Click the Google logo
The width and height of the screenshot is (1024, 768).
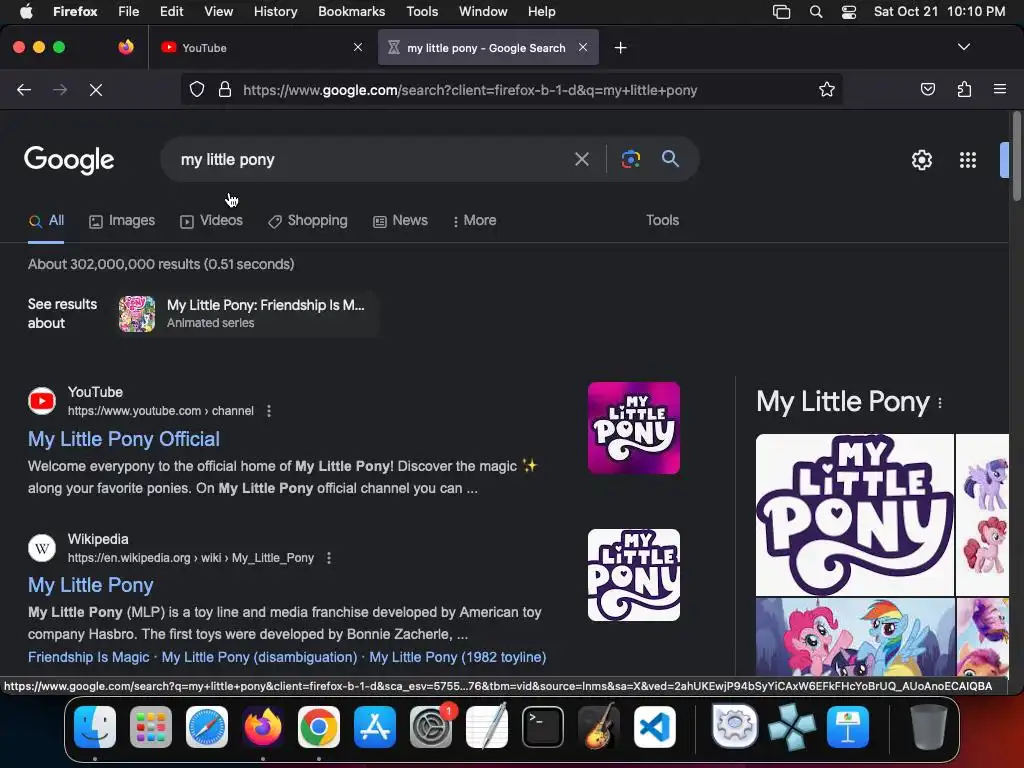[69, 160]
